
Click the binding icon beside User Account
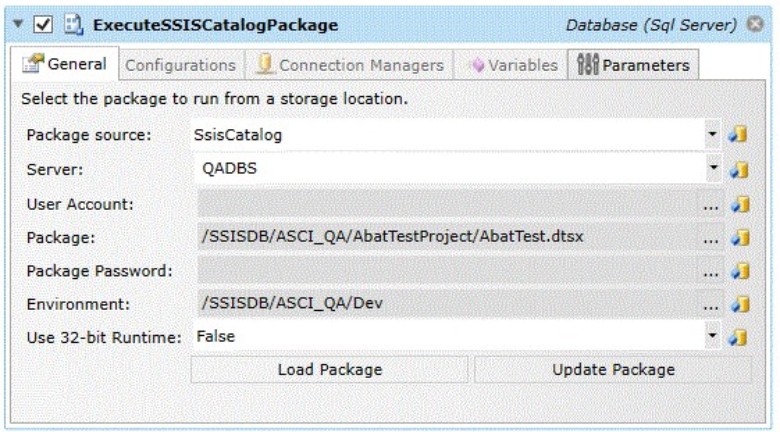tap(740, 204)
